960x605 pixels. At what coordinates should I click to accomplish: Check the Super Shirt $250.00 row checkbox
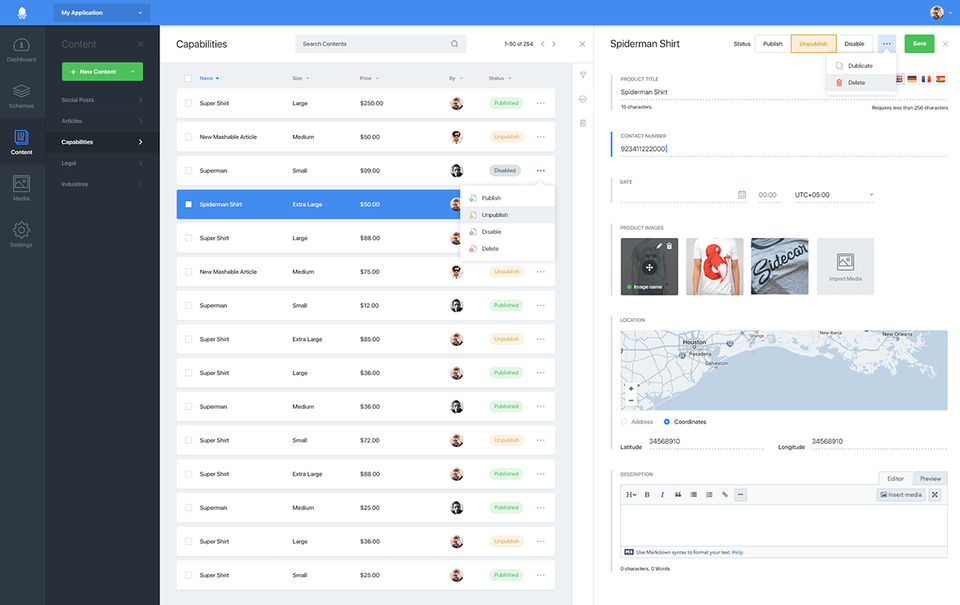(x=188, y=103)
